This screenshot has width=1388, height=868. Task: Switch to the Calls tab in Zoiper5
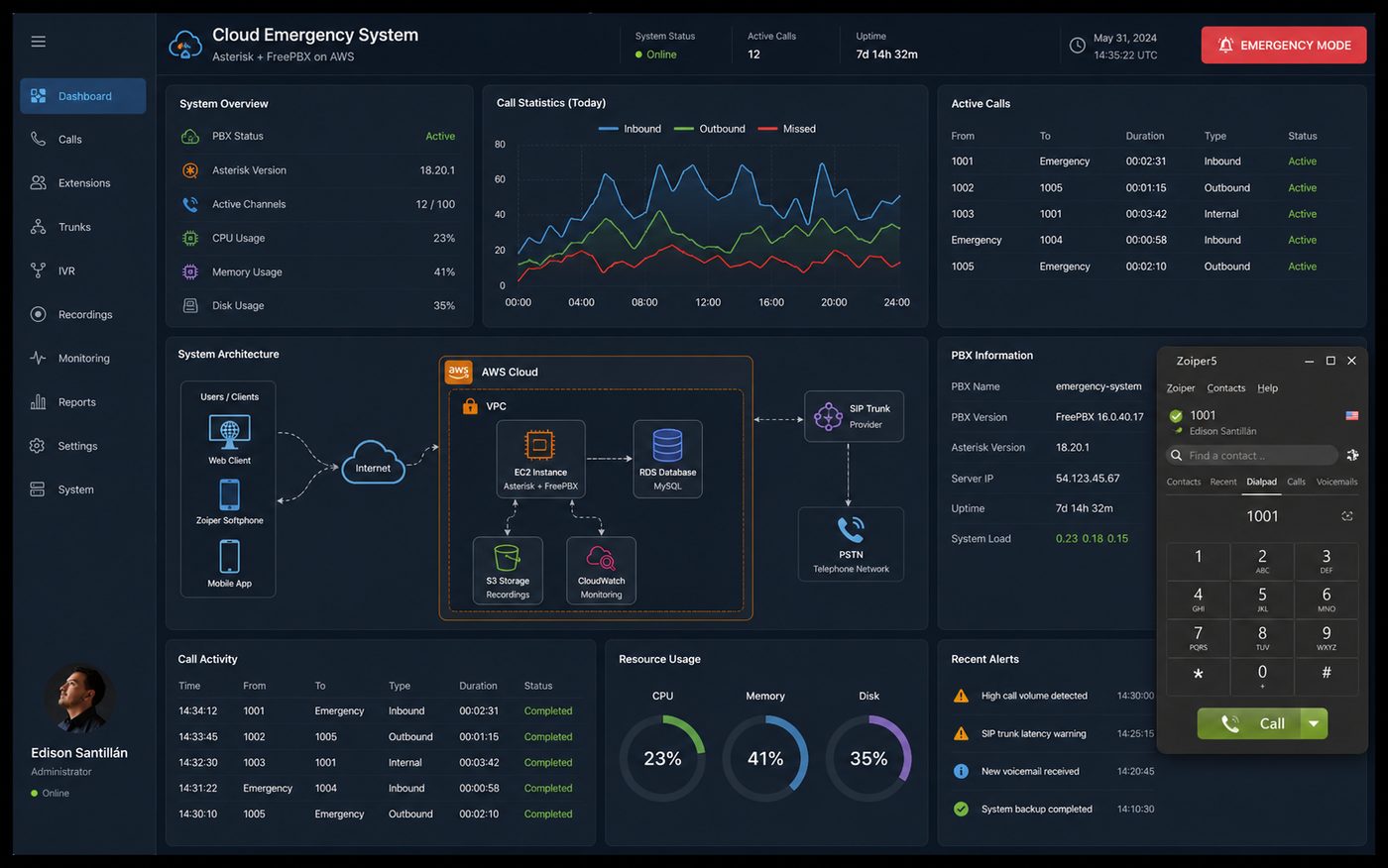[1297, 483]
